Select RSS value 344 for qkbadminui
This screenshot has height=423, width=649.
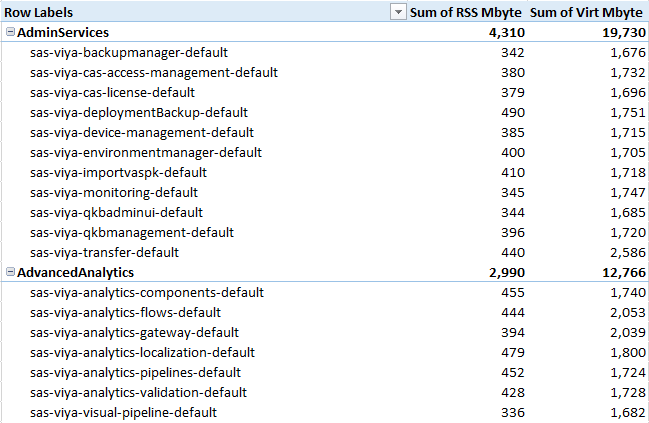point(513,213)
